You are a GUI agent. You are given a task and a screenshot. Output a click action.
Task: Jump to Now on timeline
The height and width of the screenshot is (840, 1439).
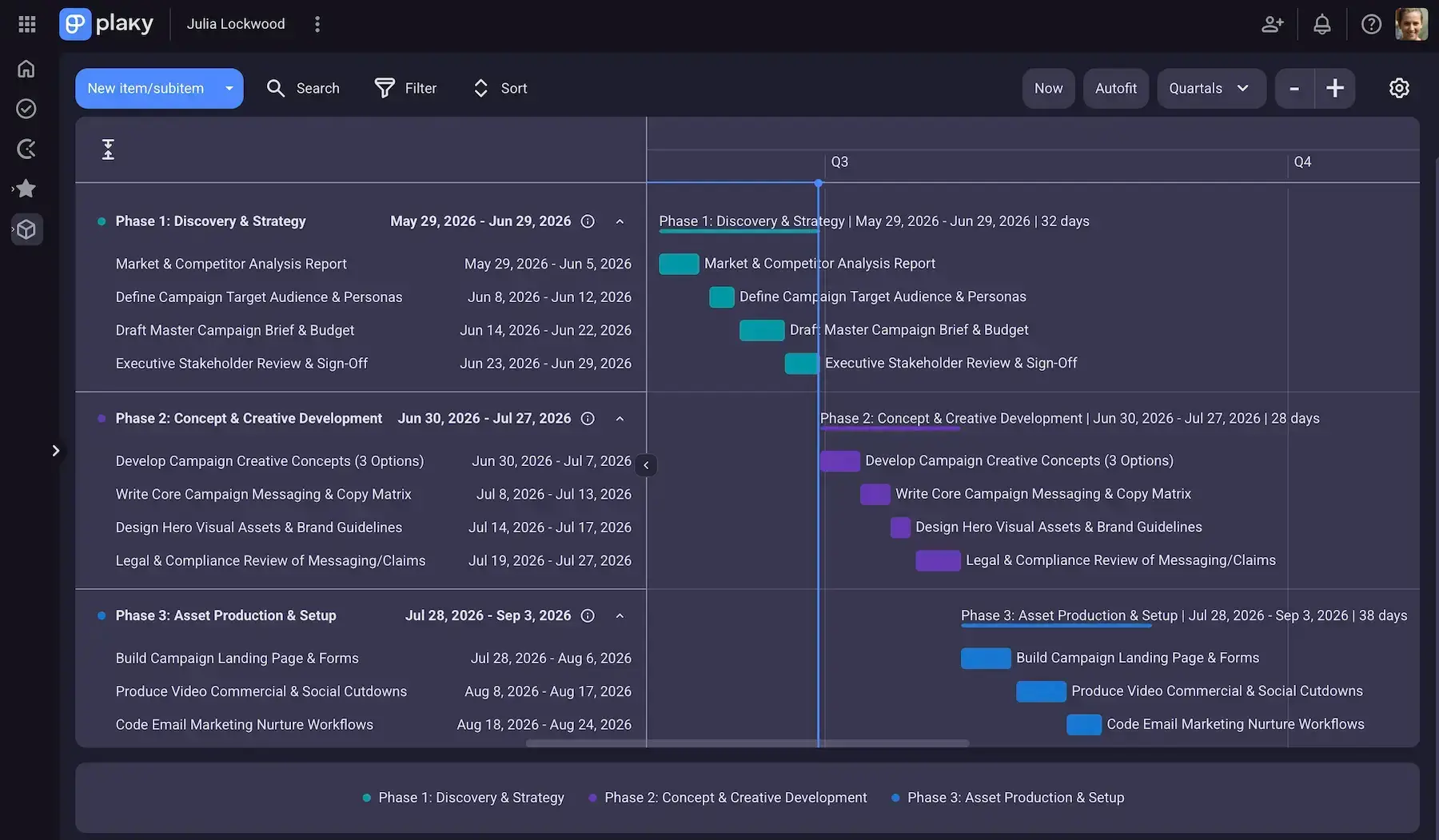(x=1048, y=88)
